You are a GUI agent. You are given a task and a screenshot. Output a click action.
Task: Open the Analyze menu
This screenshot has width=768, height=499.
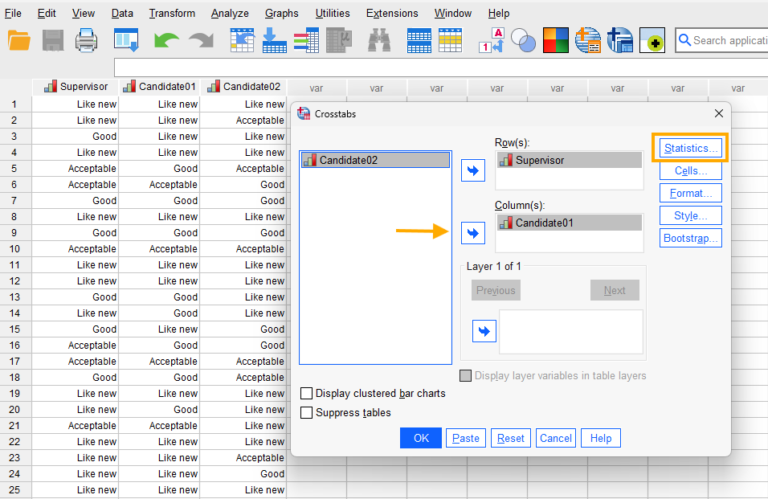point(230,13)
